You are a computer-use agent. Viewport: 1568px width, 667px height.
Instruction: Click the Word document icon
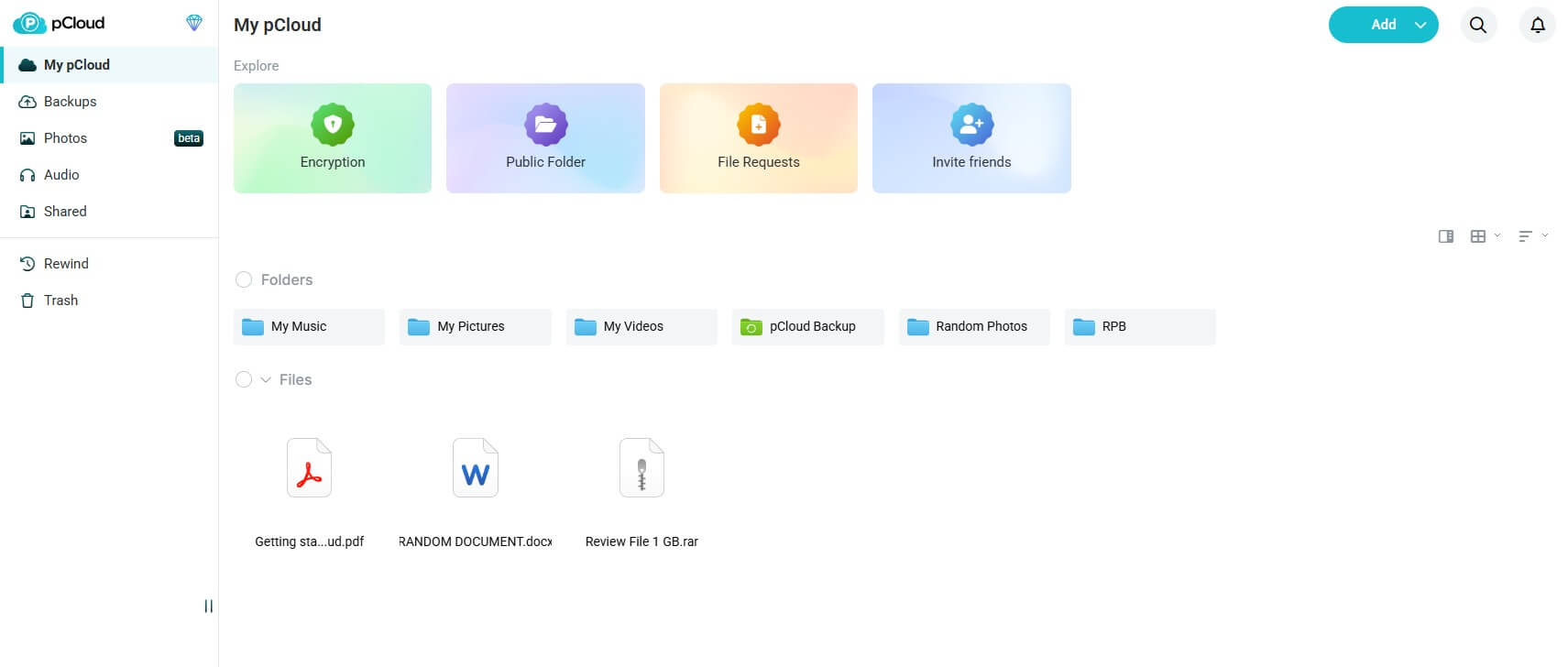pyautogui.click(x=476, y=467)
